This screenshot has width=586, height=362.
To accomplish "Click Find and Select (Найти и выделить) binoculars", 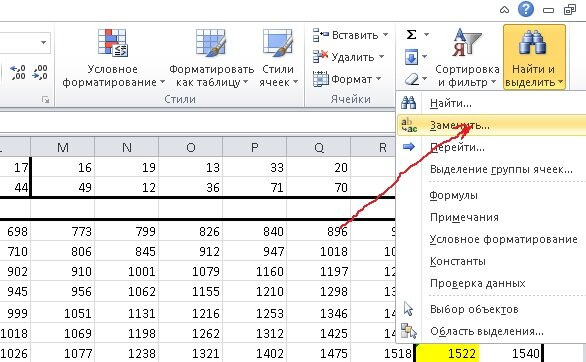I will pos(533,42).
